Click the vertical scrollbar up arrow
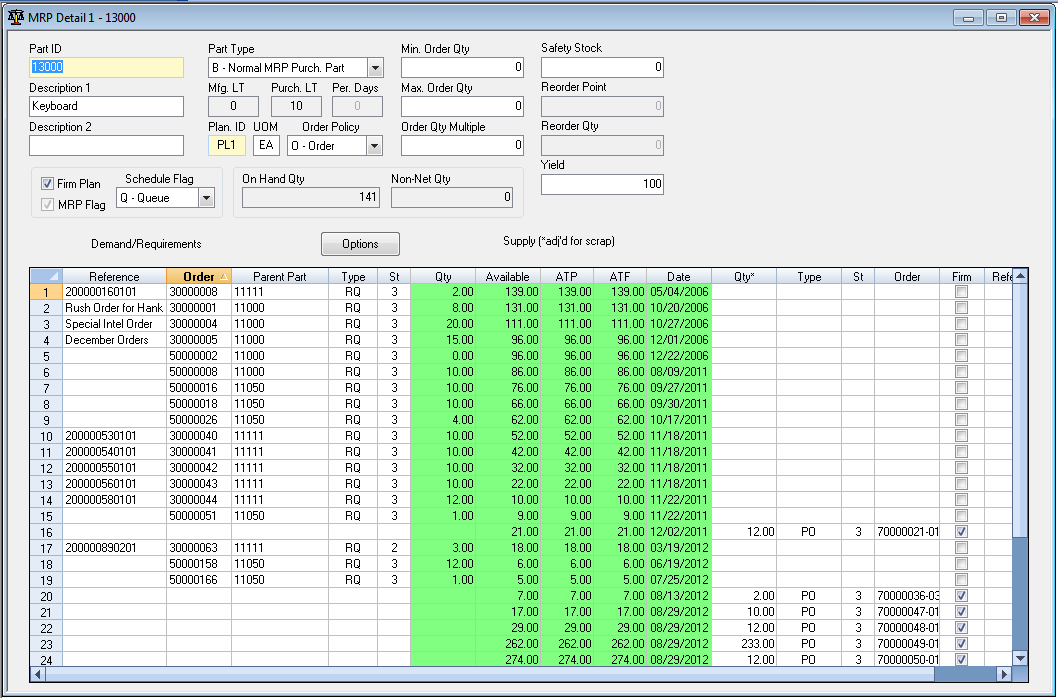Screen dimensions: 1058x698 pos(1020,277)
